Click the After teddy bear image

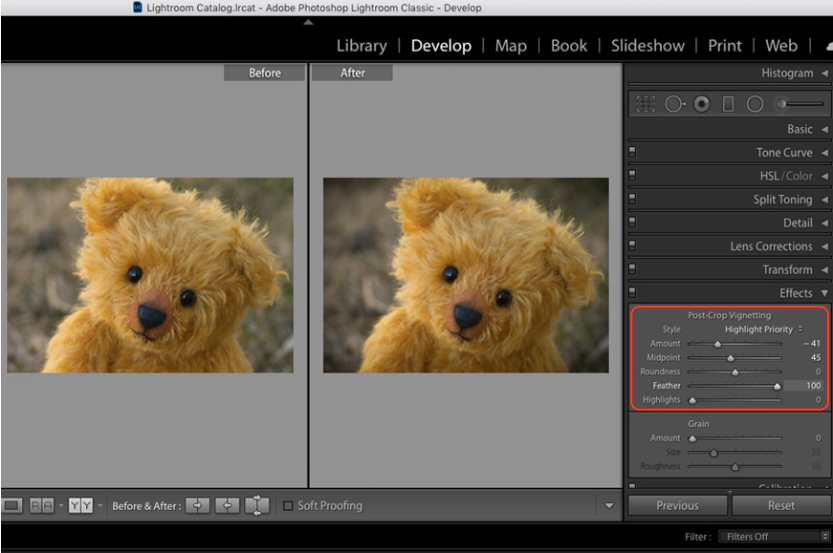[466, 275]
